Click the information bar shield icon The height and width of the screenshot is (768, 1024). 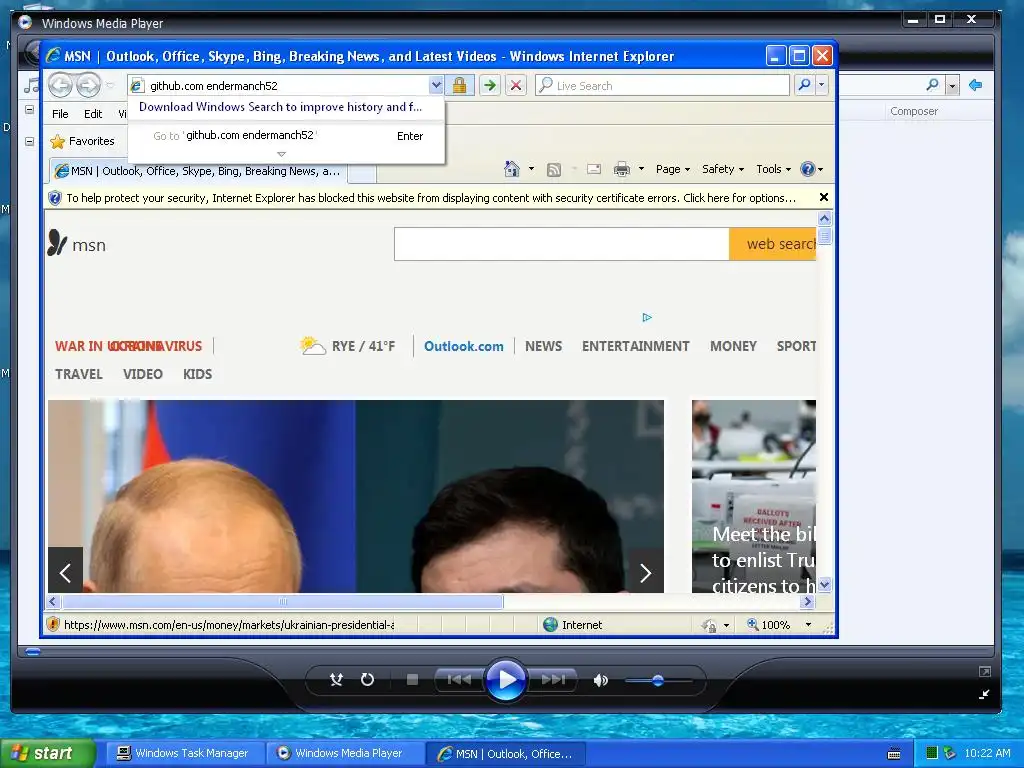point(55,198)
